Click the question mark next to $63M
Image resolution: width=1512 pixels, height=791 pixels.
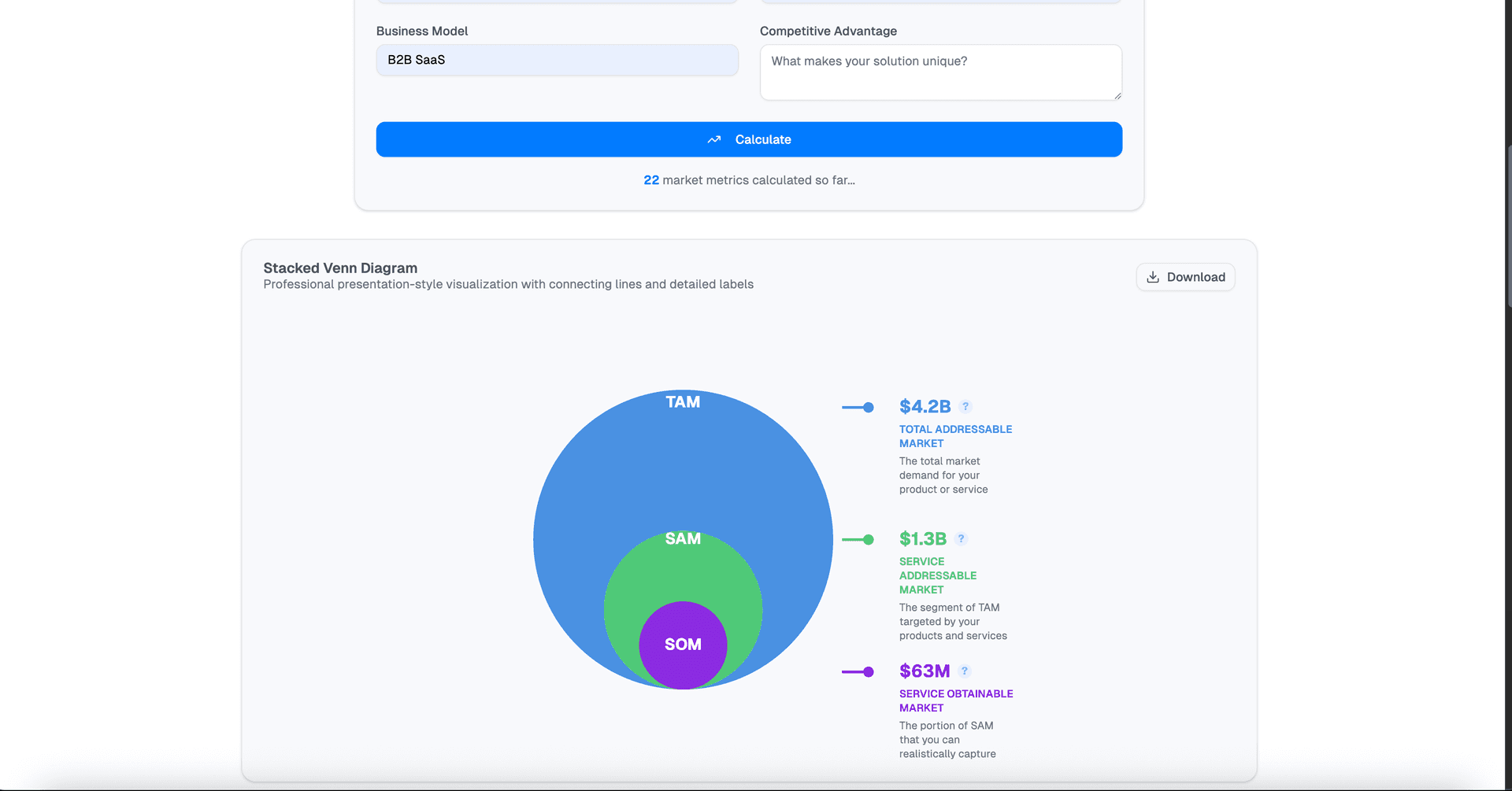965,671
